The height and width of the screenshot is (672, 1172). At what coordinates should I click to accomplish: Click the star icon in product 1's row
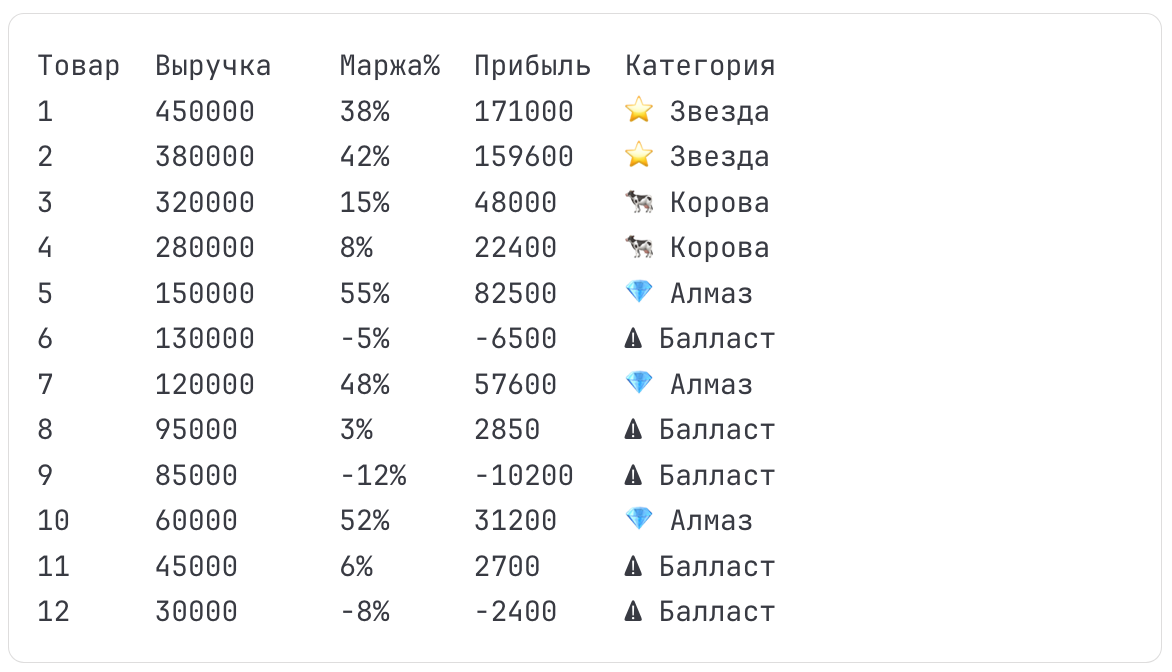(638, 110)
